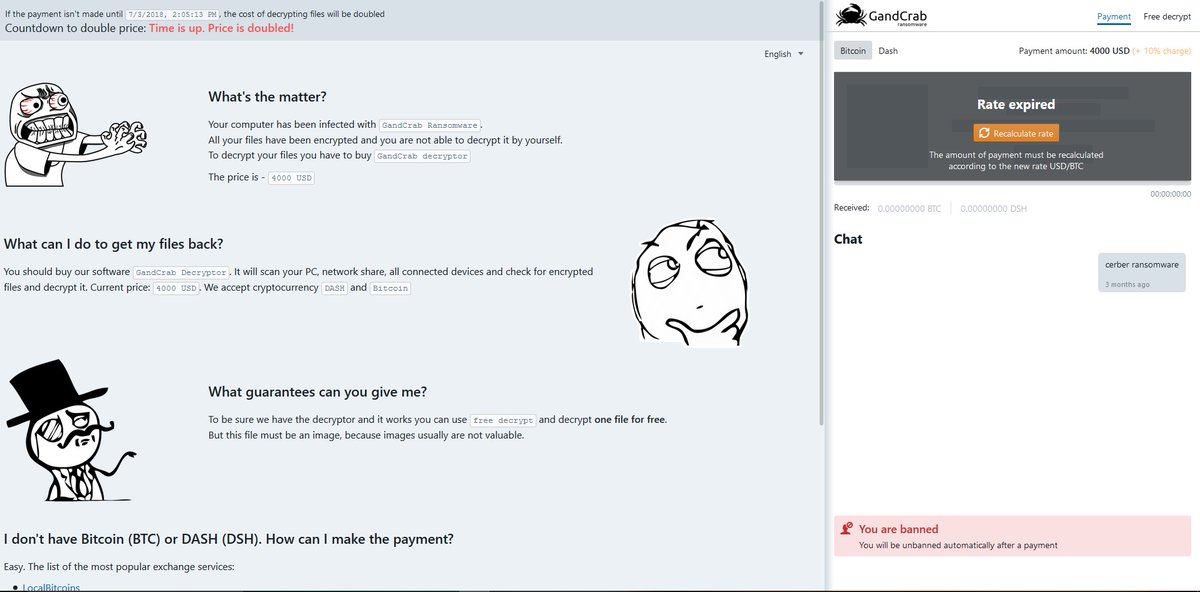Click the '7/3/2018, 2:05:13 PM' deadline date
This screenshot has width=1200, height=592.
coord(174,14)
